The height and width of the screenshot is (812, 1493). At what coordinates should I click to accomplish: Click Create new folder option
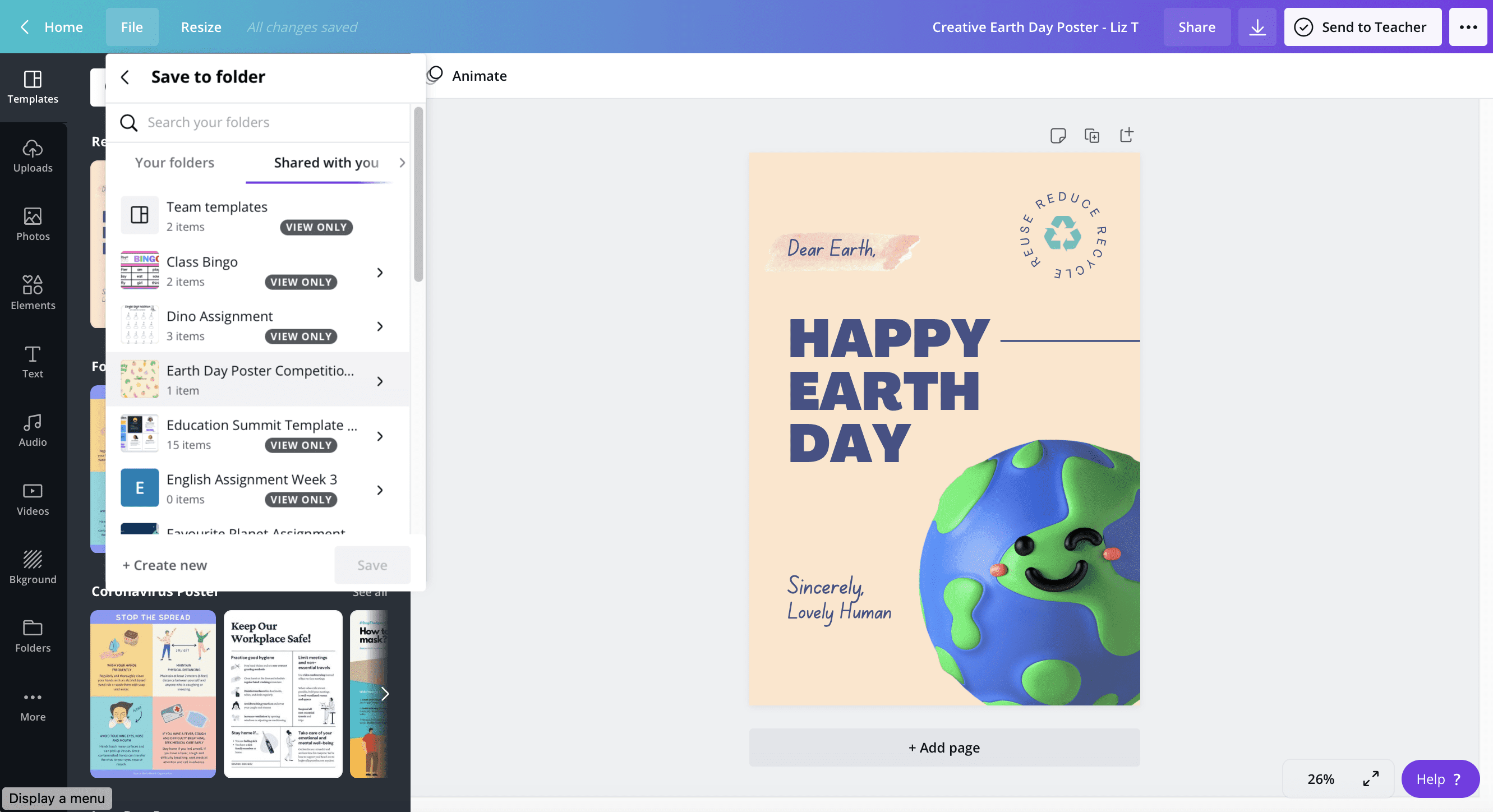pos(164,565)
